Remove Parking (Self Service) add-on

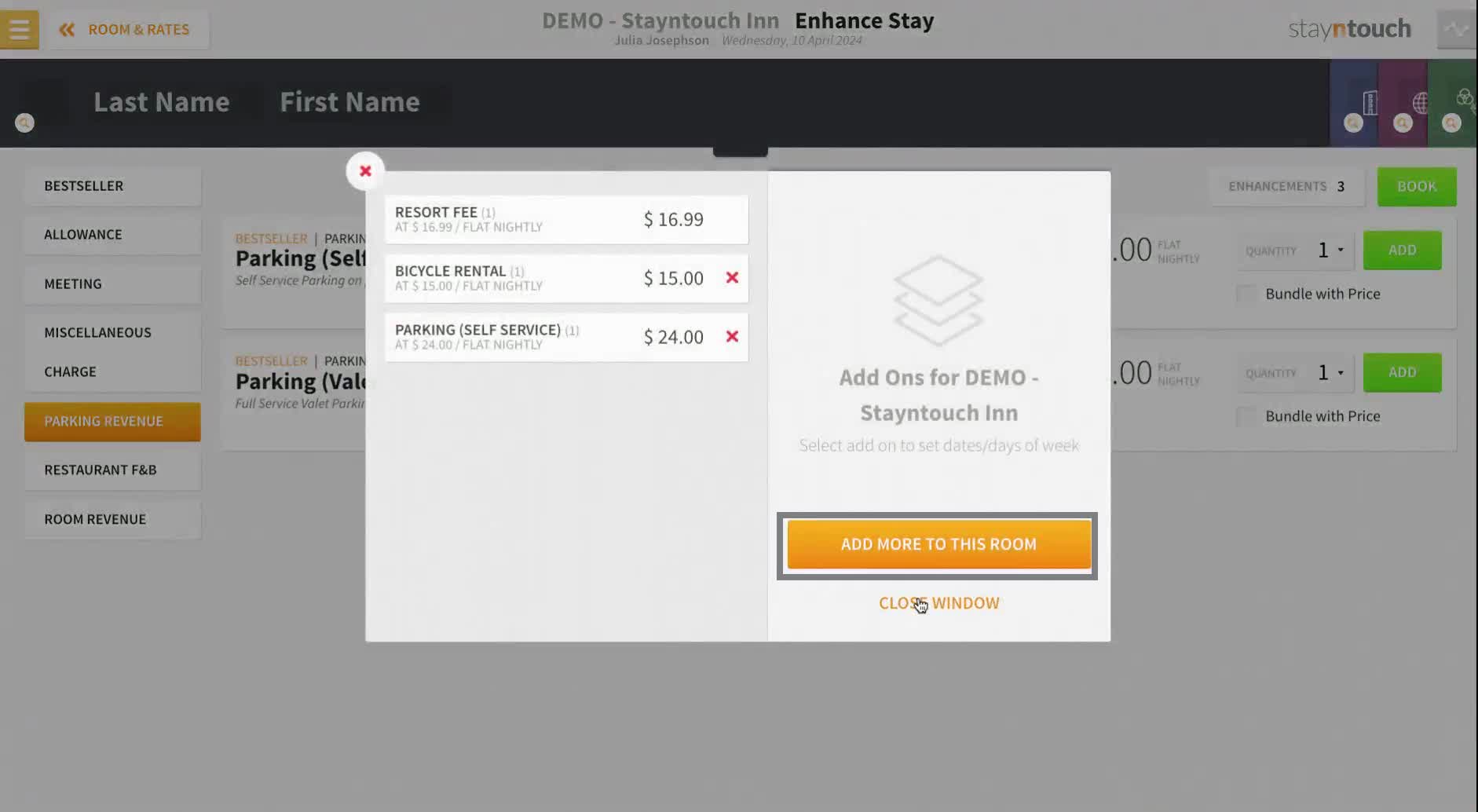point(732,336)
